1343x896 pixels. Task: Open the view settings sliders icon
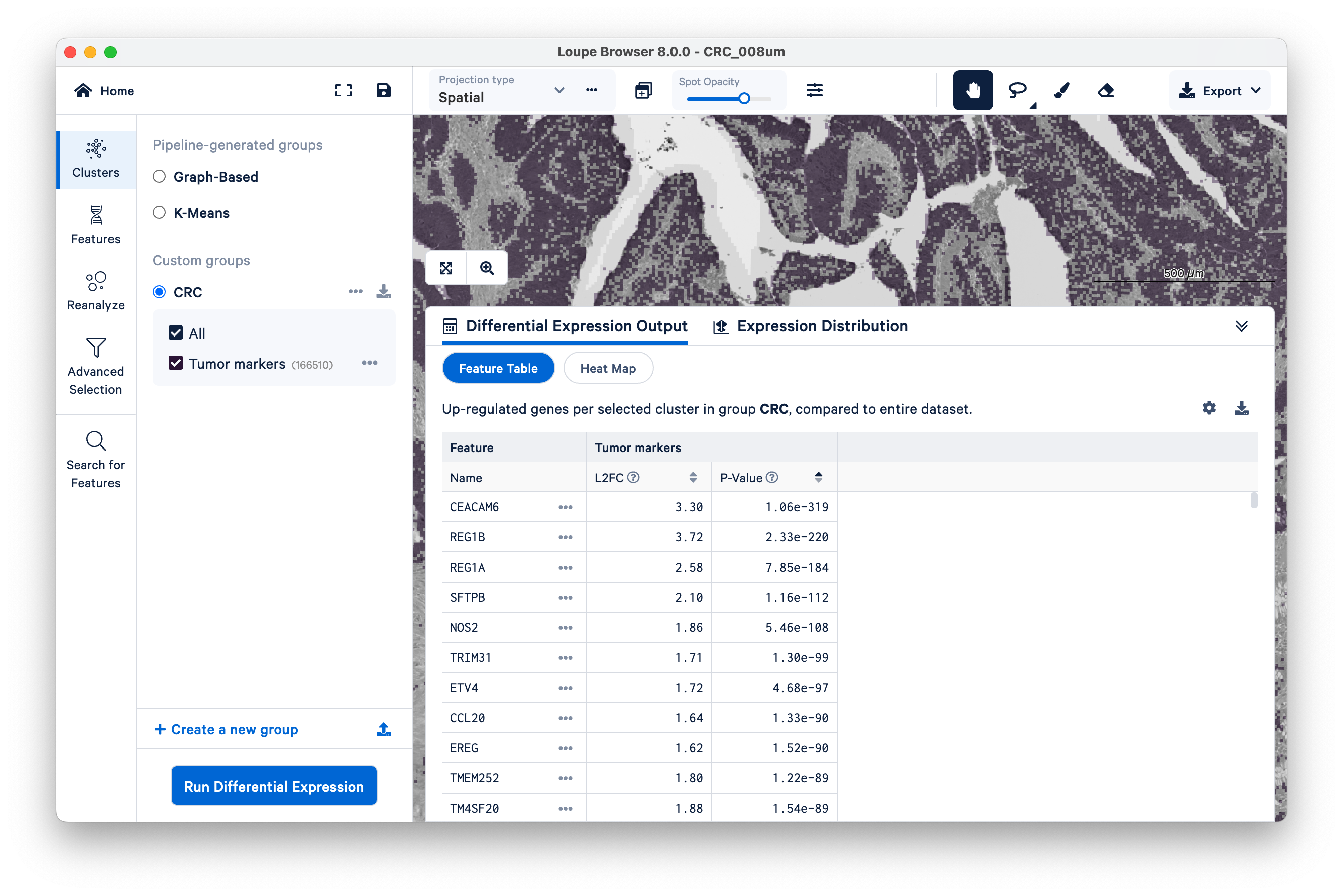pyautogui.click(x=814, y=90)
